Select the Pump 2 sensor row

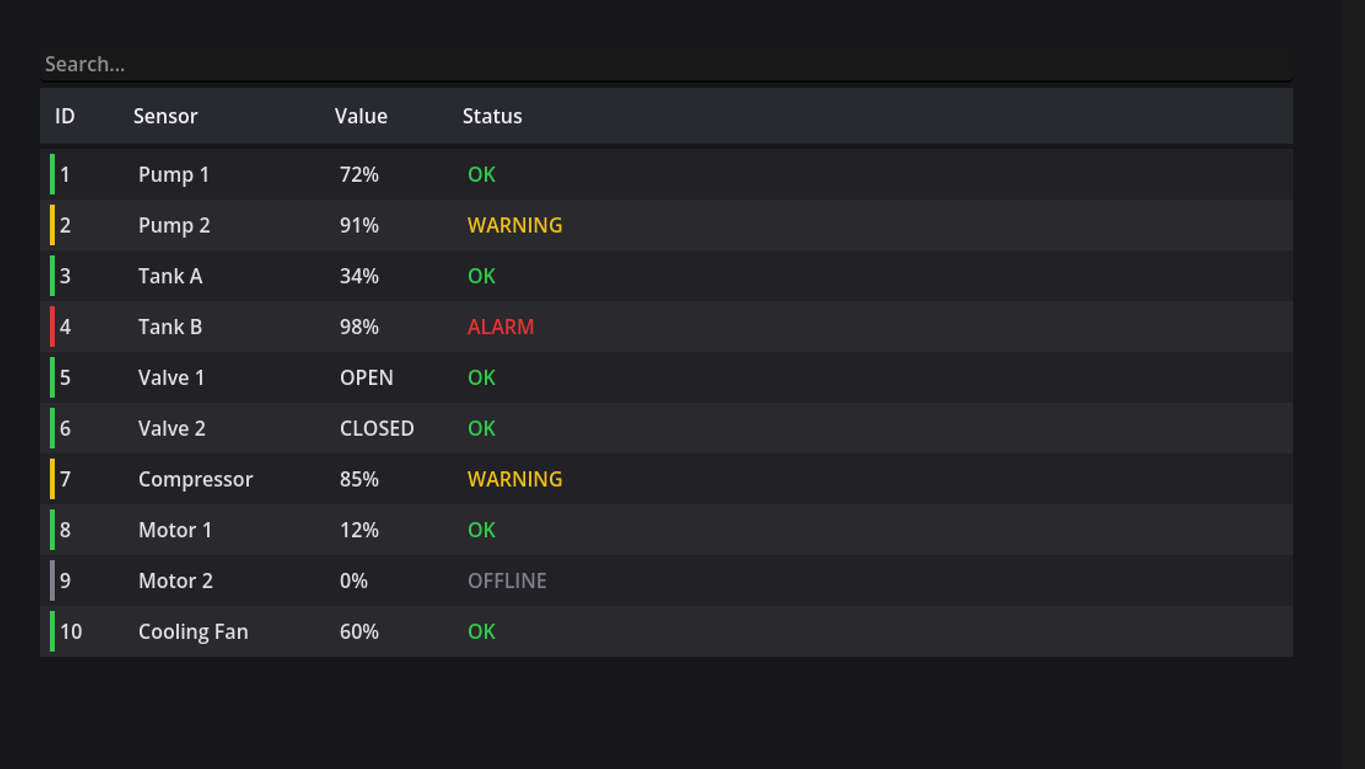pyautogui.click(x=666, y=225)
